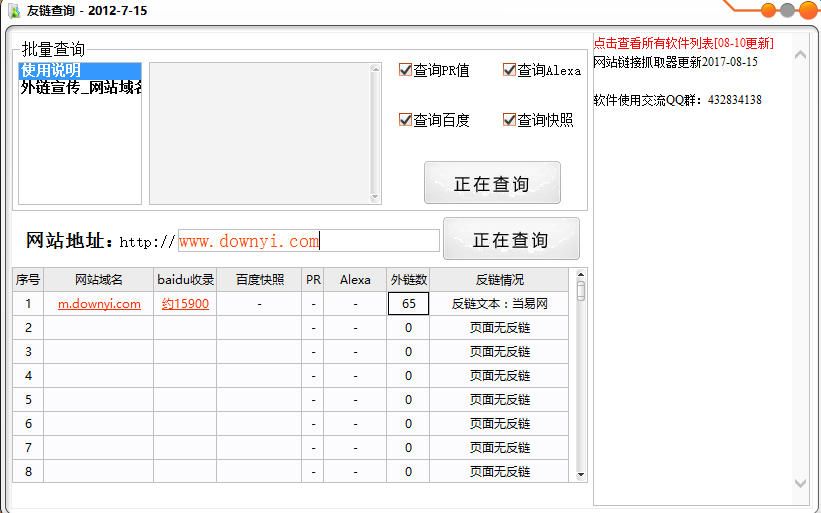Click the 网站域名 column header
Image resolution: width=821 pixels, height=513 pixels.
(x=98, y=280)
